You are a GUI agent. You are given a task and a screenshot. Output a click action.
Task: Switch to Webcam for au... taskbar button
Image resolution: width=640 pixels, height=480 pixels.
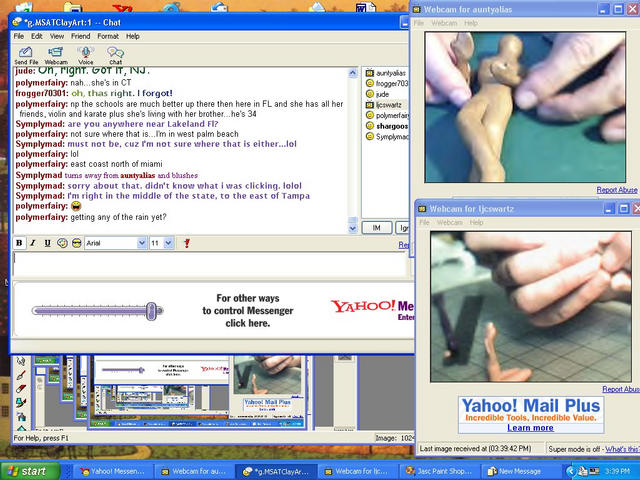click(194, 471)
